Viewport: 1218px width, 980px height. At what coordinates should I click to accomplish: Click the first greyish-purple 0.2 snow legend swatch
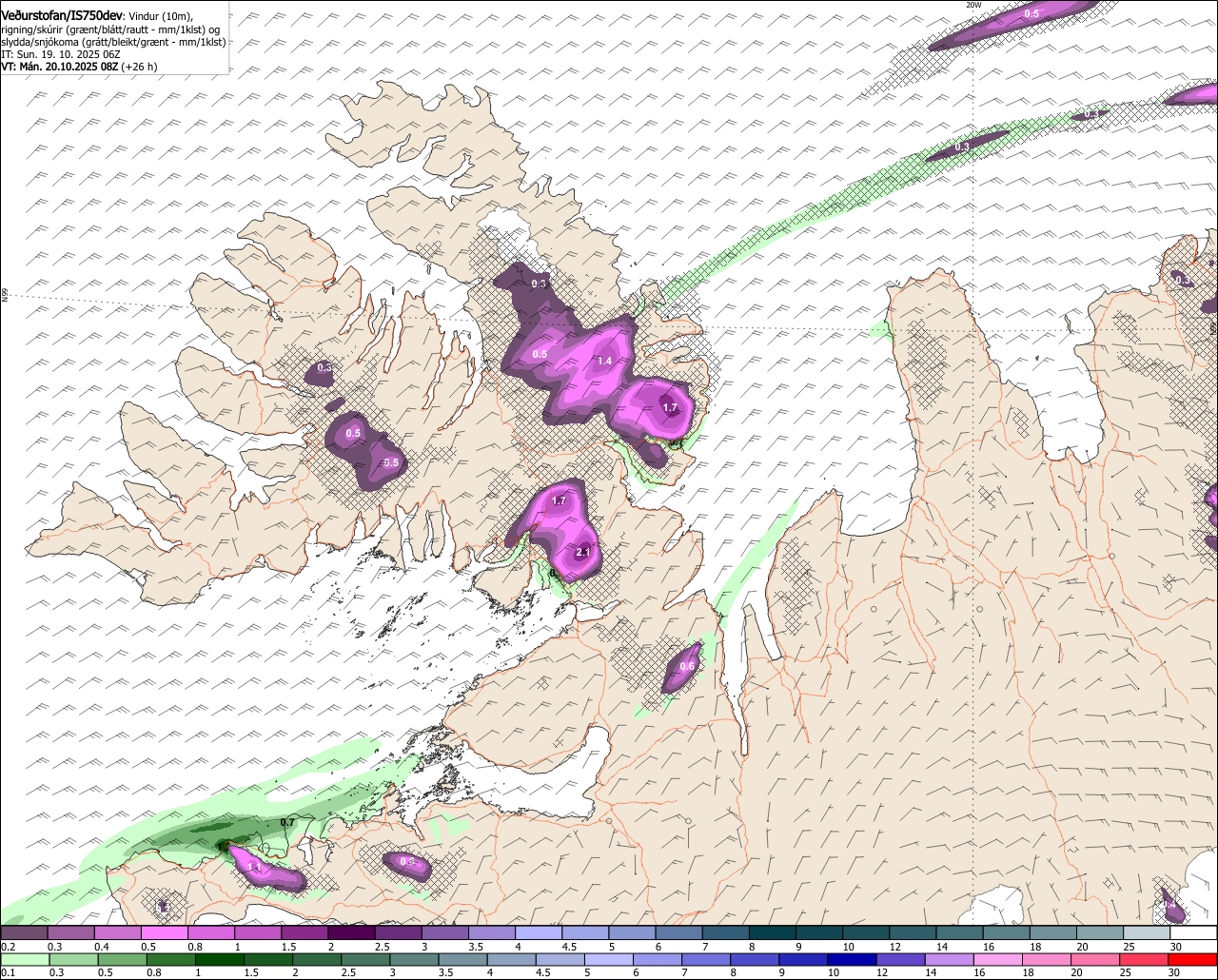pos(24,933)
